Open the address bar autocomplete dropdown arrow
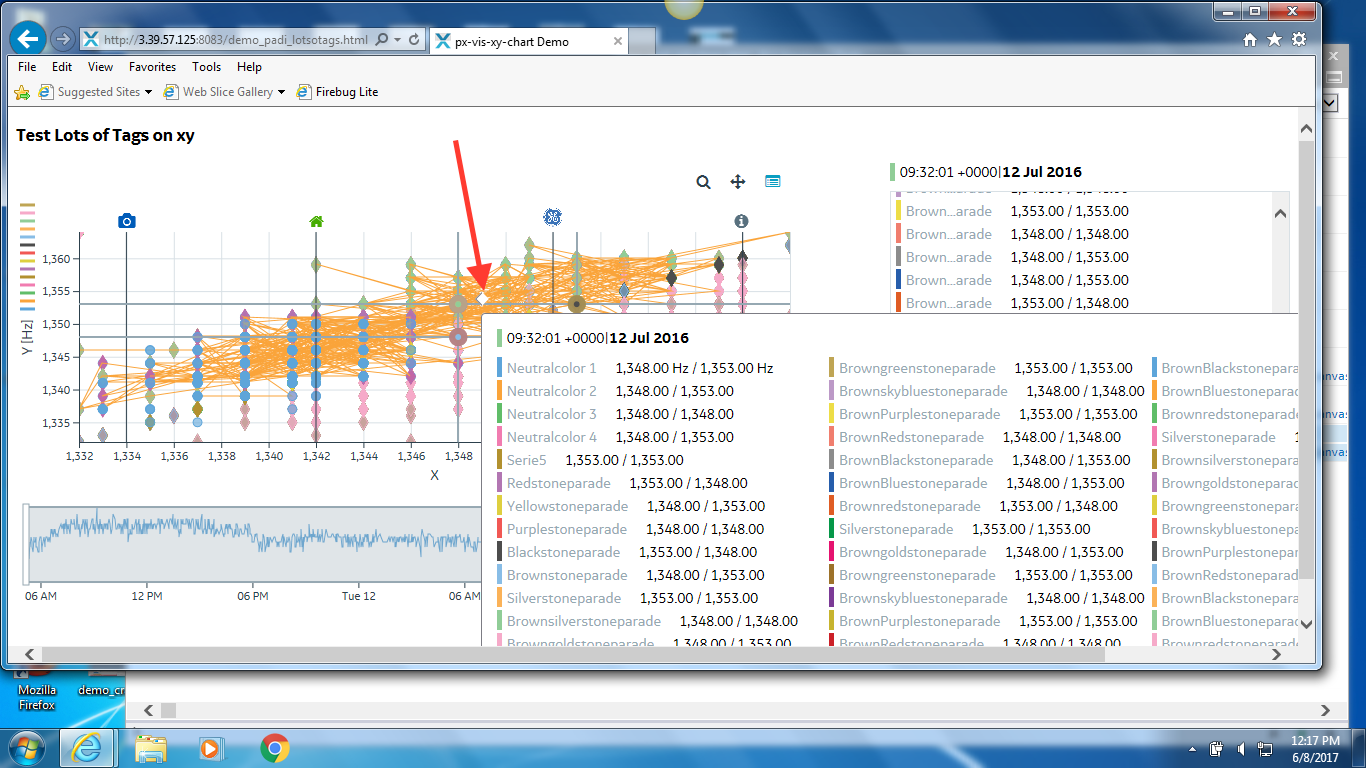 (399, 40)
